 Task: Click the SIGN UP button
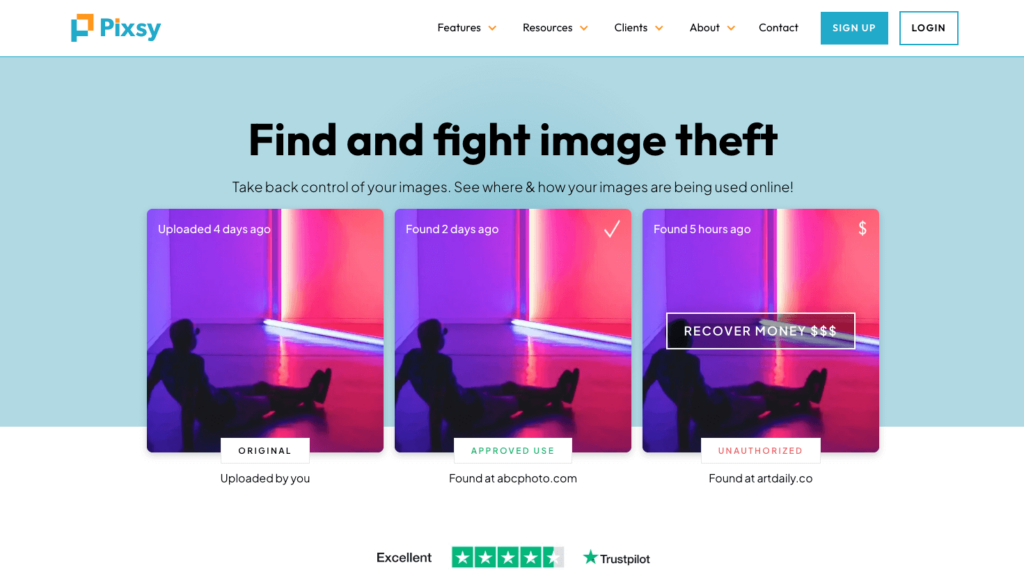(854, 28)
